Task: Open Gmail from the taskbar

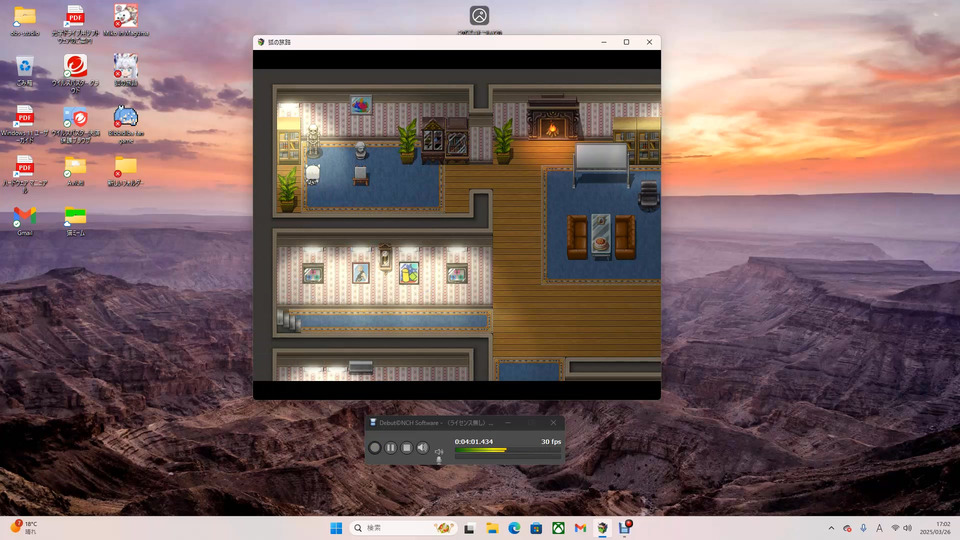Action: [x=580, y=528]
